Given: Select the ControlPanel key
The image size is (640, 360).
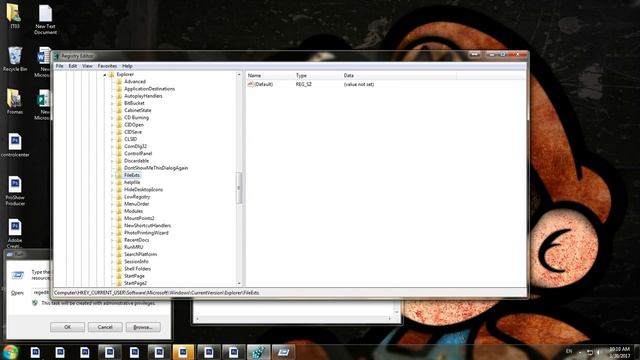Looking at the screenshot, I should [x=138, y=153].
